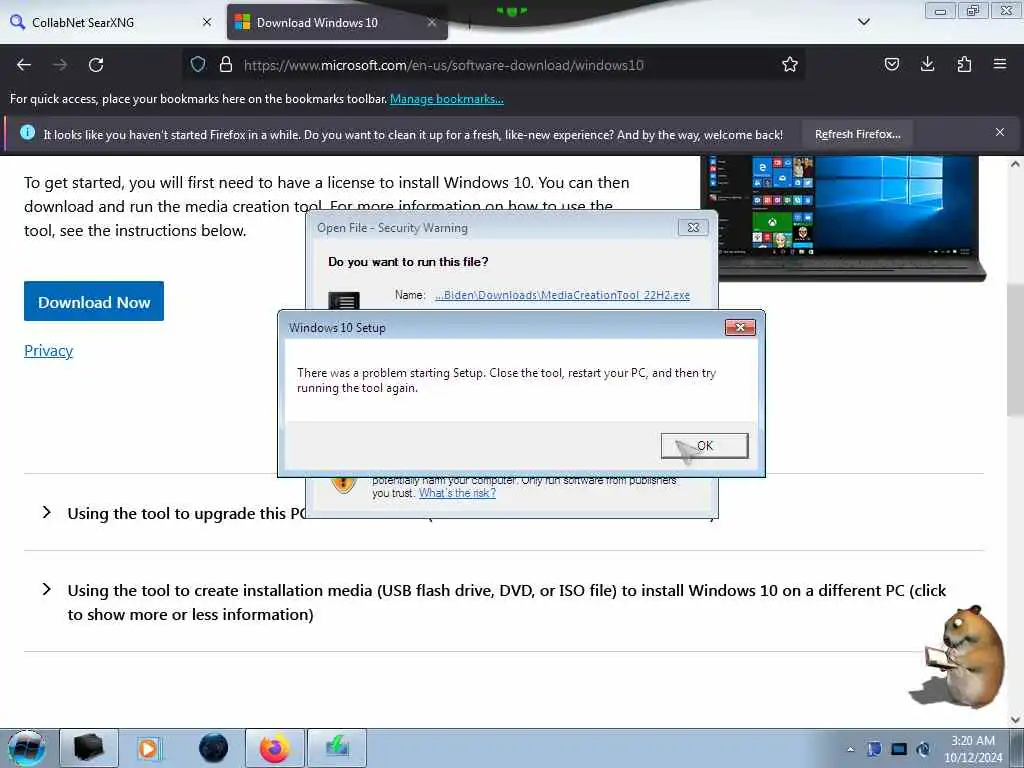Open the list all tabs dropdown
This screenshot has width=1024, height=768.
(863, 22)
